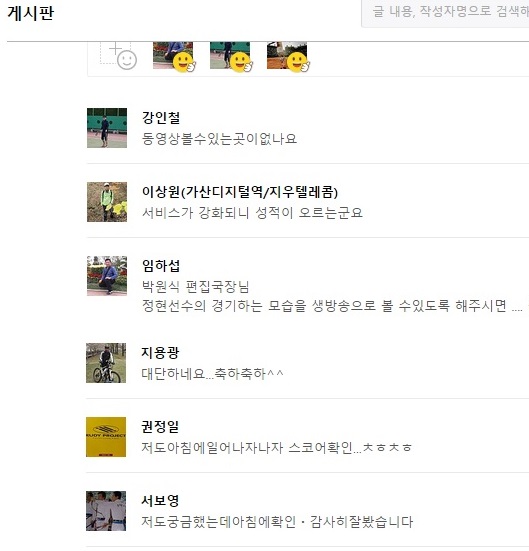529x551 pixels.
Task: Click the second smiley reaction sticker
Action: [x=231, y=57]
